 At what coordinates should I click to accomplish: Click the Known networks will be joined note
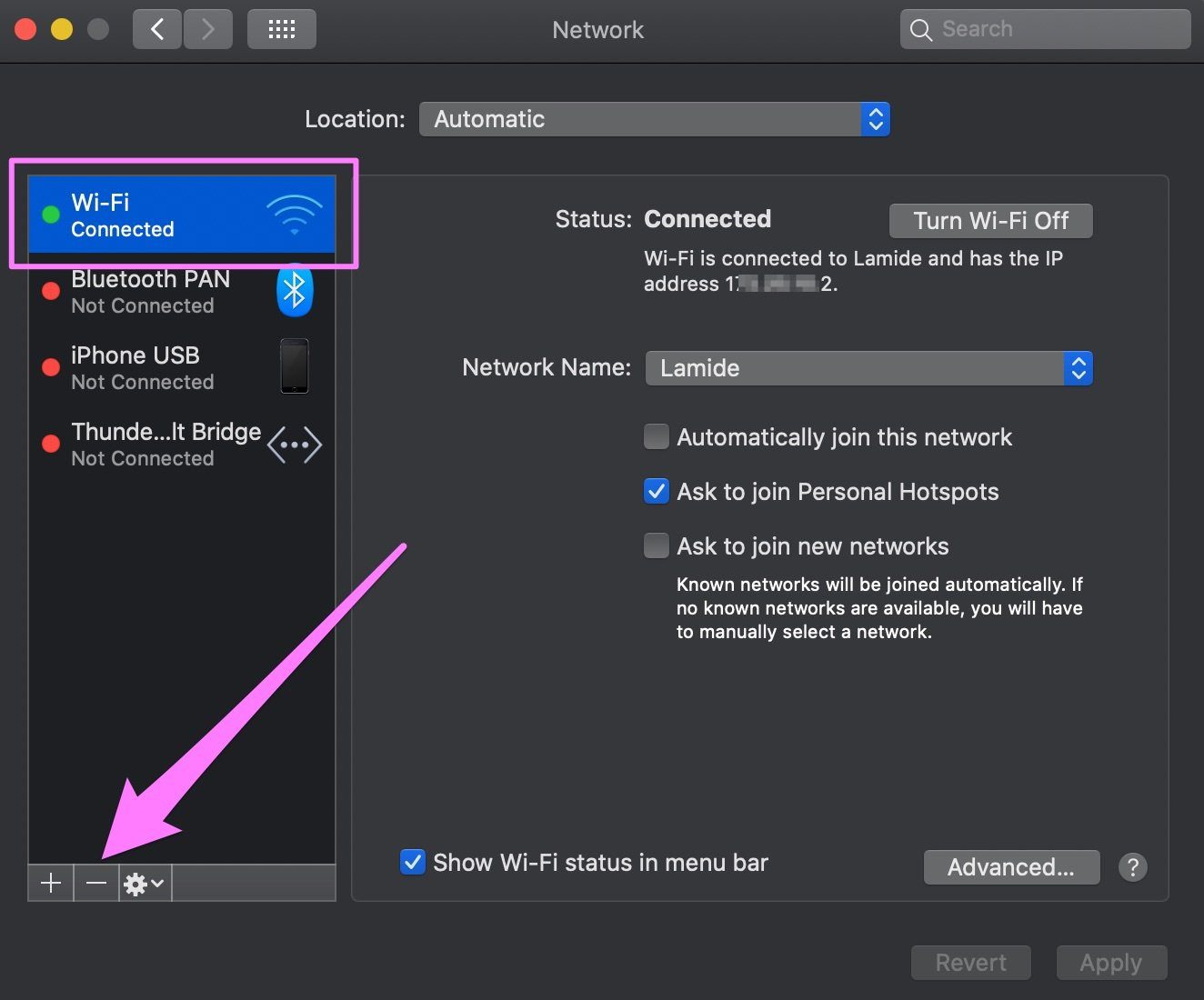tap(879, 608)
